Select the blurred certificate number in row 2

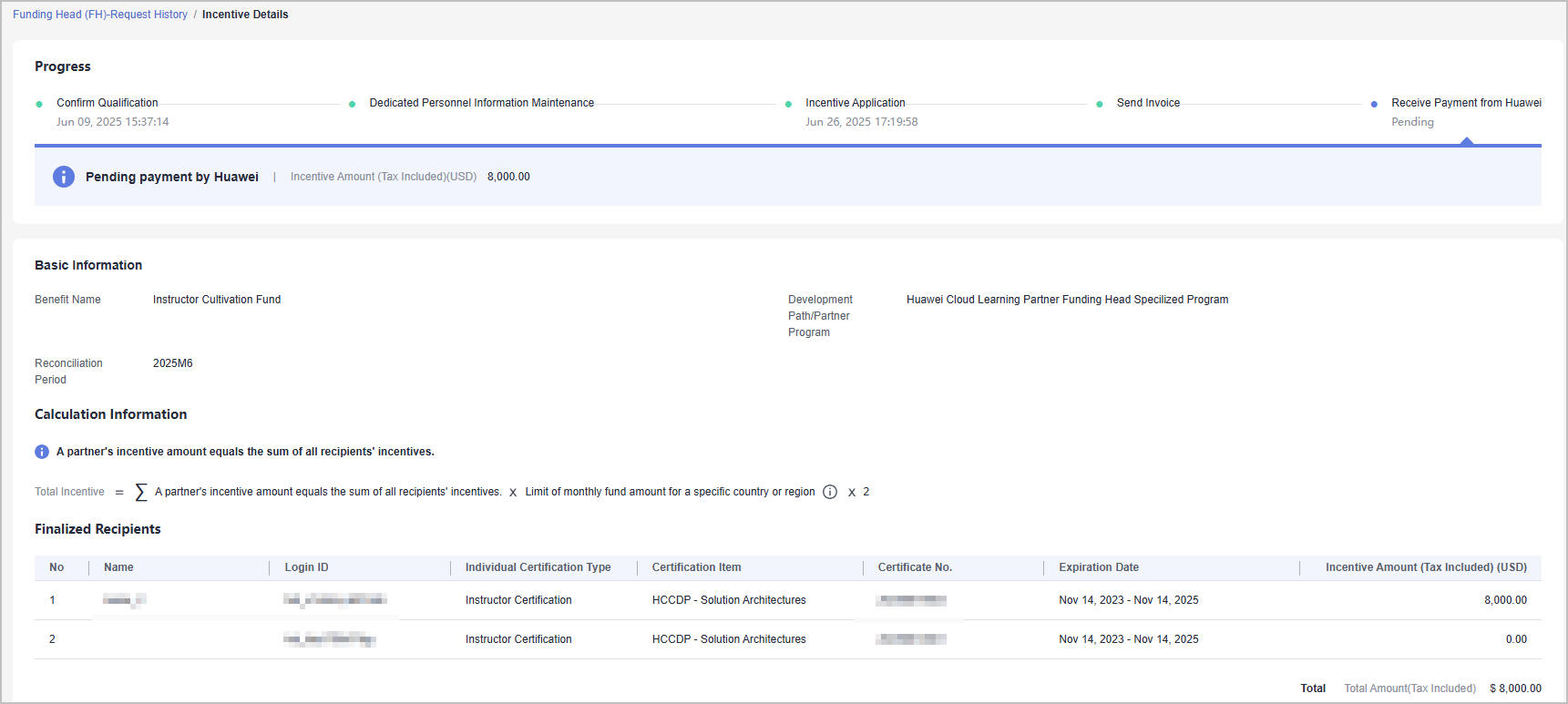pyautogui.click(x=910, y=639)
